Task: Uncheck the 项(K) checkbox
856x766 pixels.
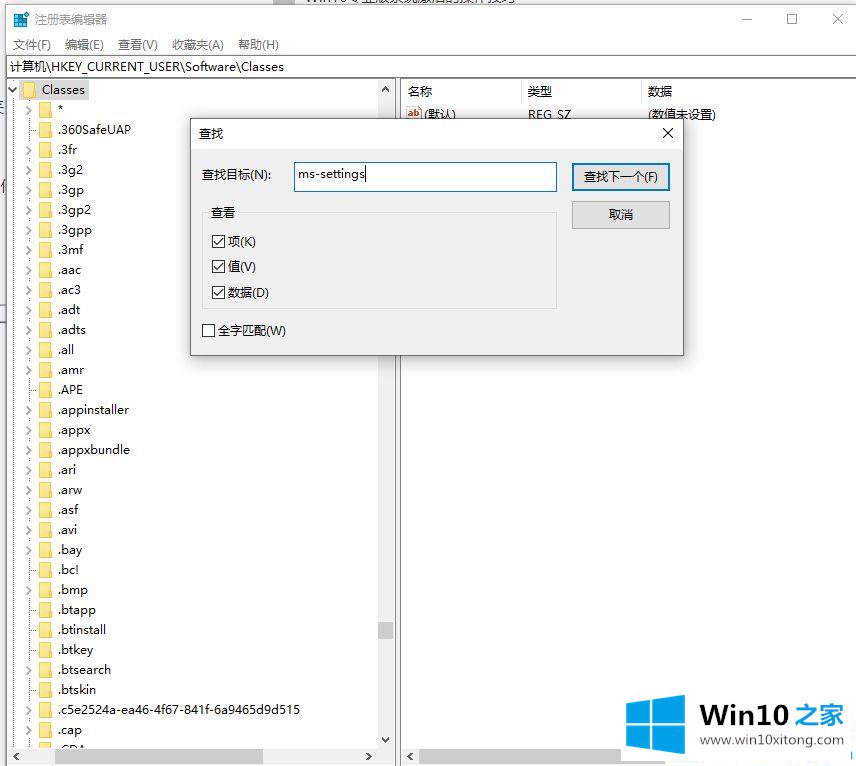Action: click(x=219, y=242)
